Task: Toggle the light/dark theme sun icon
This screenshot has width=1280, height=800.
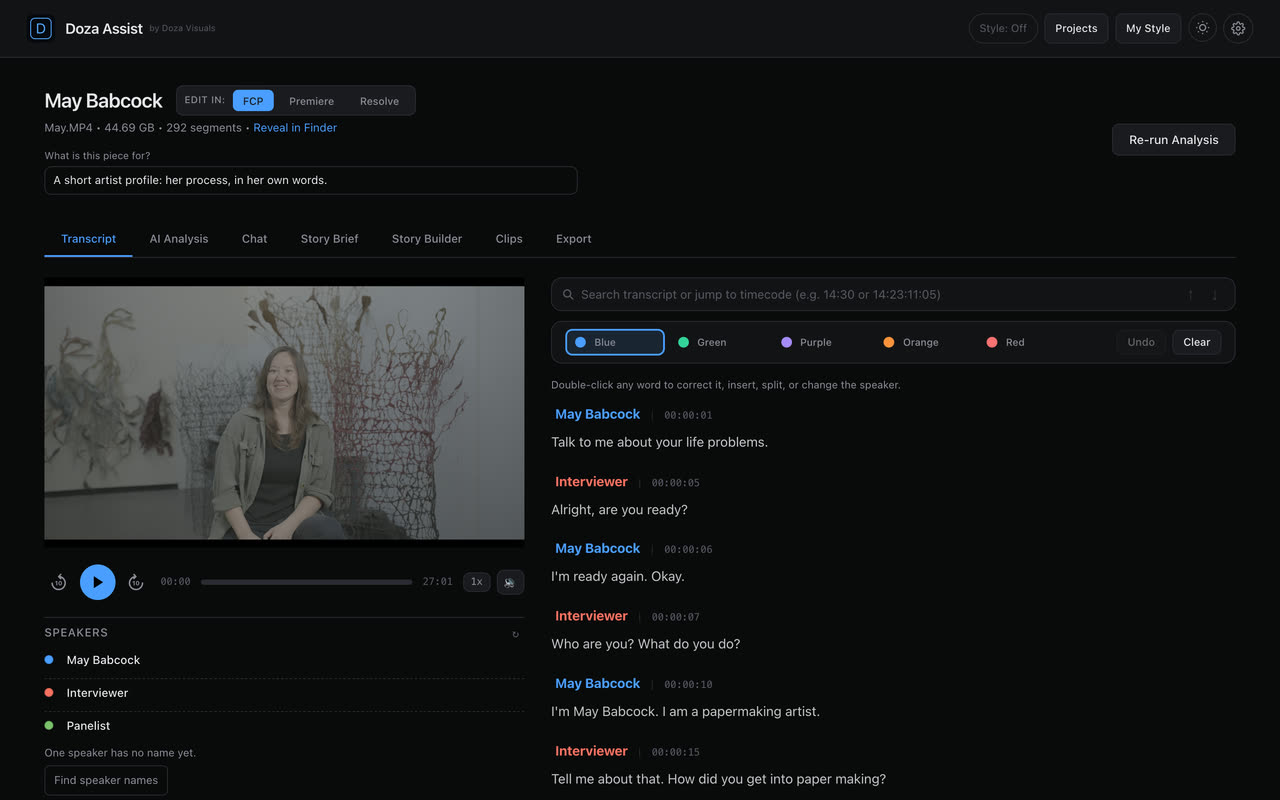Action: click(1203, 28)
